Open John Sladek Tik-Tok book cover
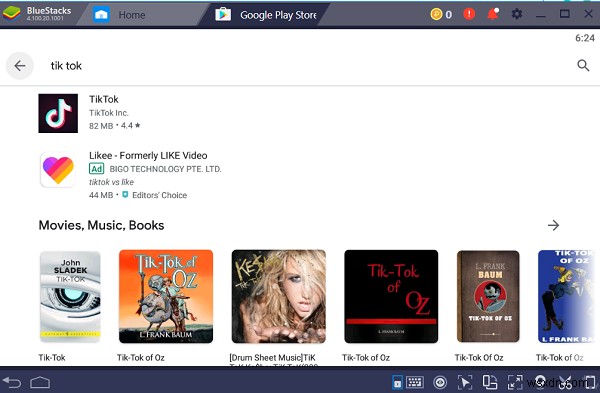 pos(70,297)
